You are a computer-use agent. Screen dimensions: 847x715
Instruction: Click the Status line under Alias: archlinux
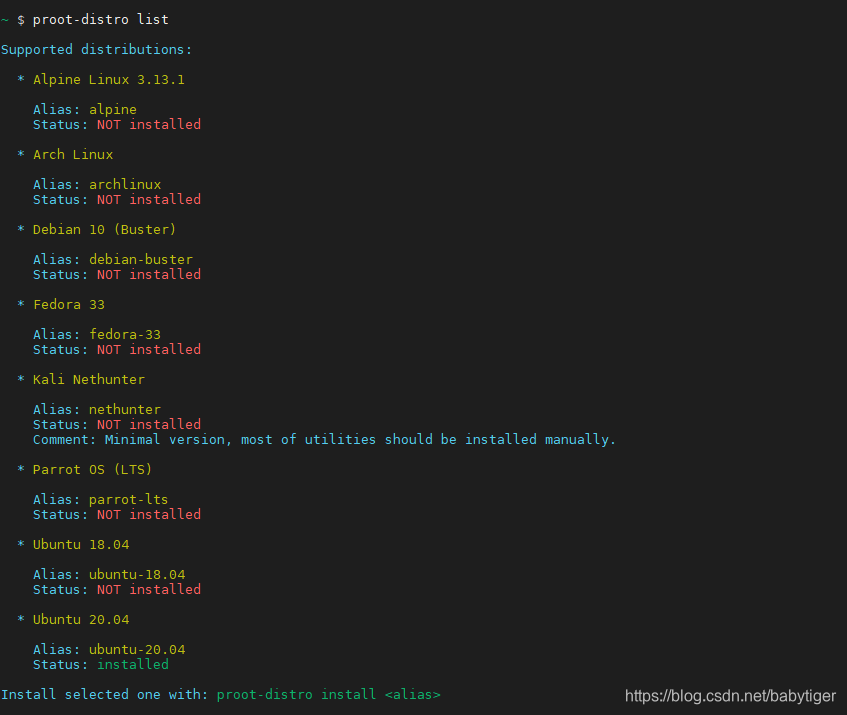tap(117, 200)
